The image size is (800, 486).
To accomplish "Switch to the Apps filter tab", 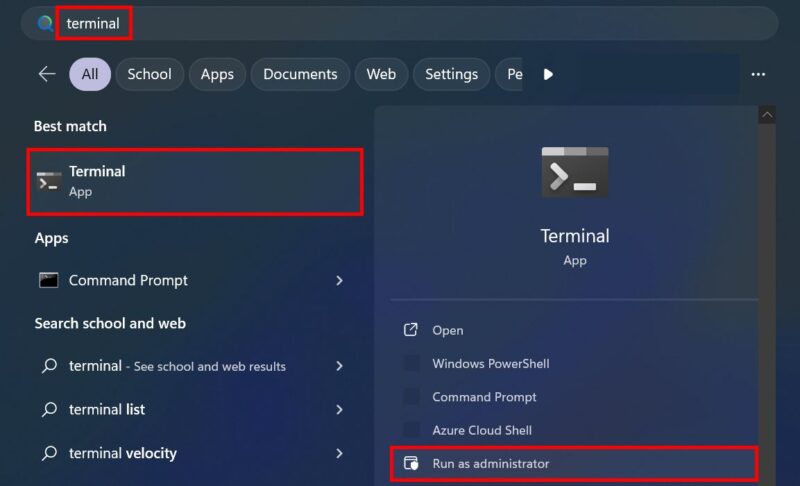I will click(x=217, y=74).
